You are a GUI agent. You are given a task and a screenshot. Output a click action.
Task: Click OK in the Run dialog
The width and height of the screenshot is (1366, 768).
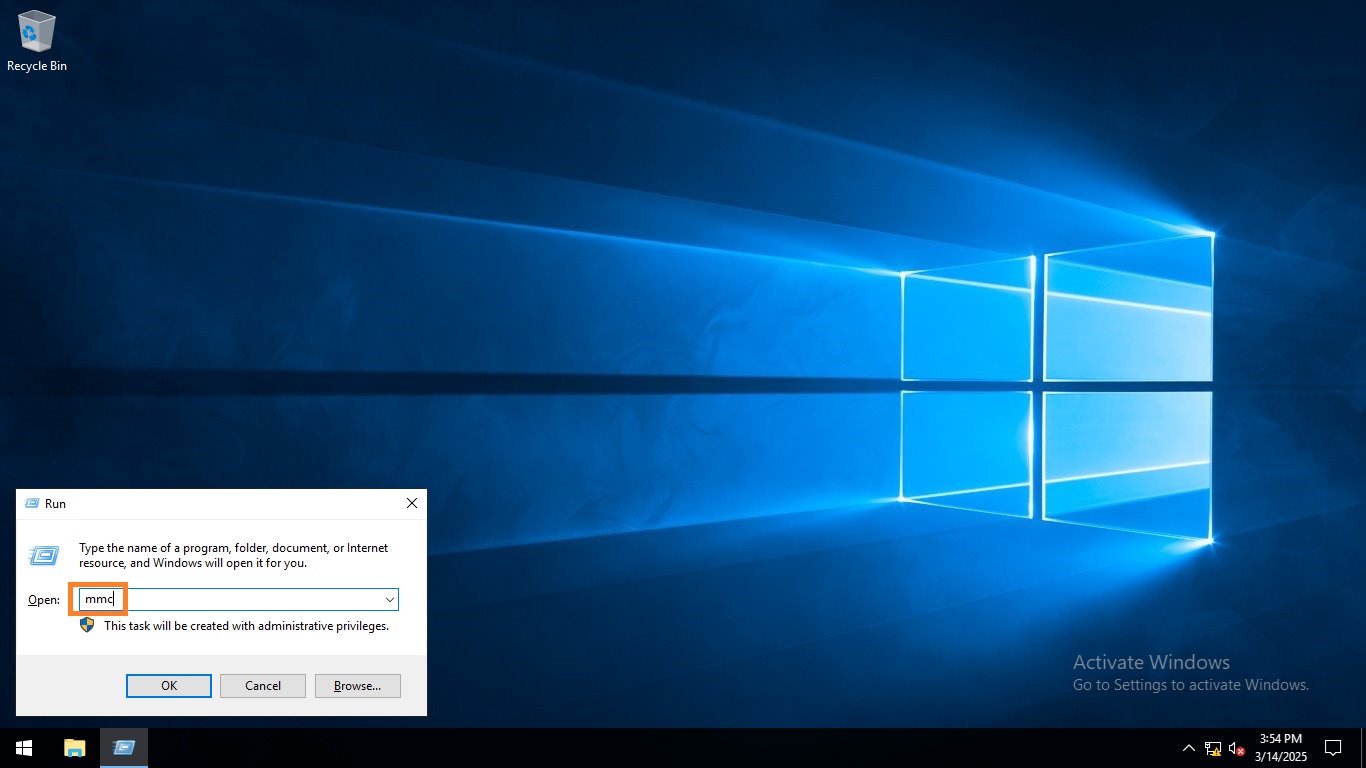pos(169,686)
